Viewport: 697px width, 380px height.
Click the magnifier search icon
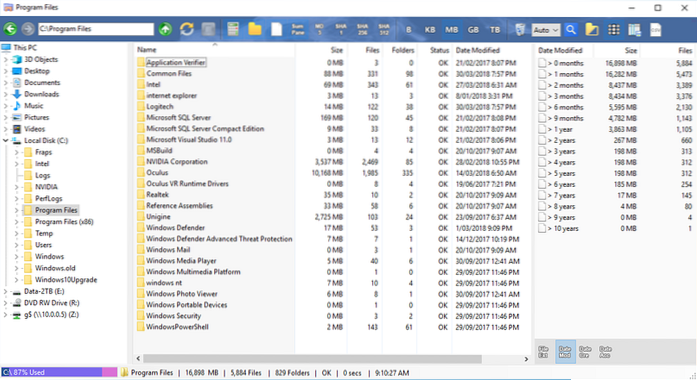571,30
